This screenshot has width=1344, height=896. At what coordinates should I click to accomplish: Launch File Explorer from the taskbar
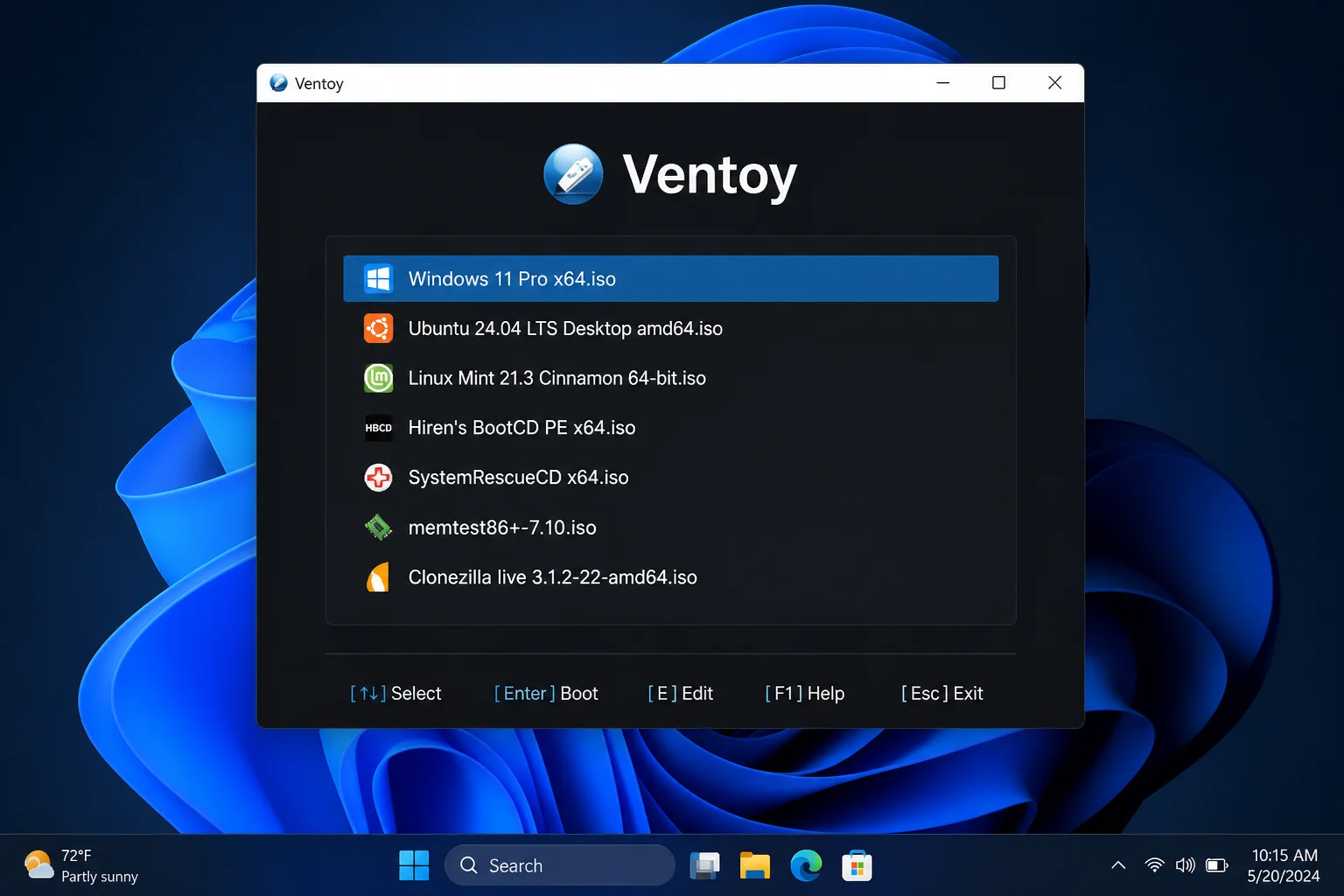pos(755,865)
